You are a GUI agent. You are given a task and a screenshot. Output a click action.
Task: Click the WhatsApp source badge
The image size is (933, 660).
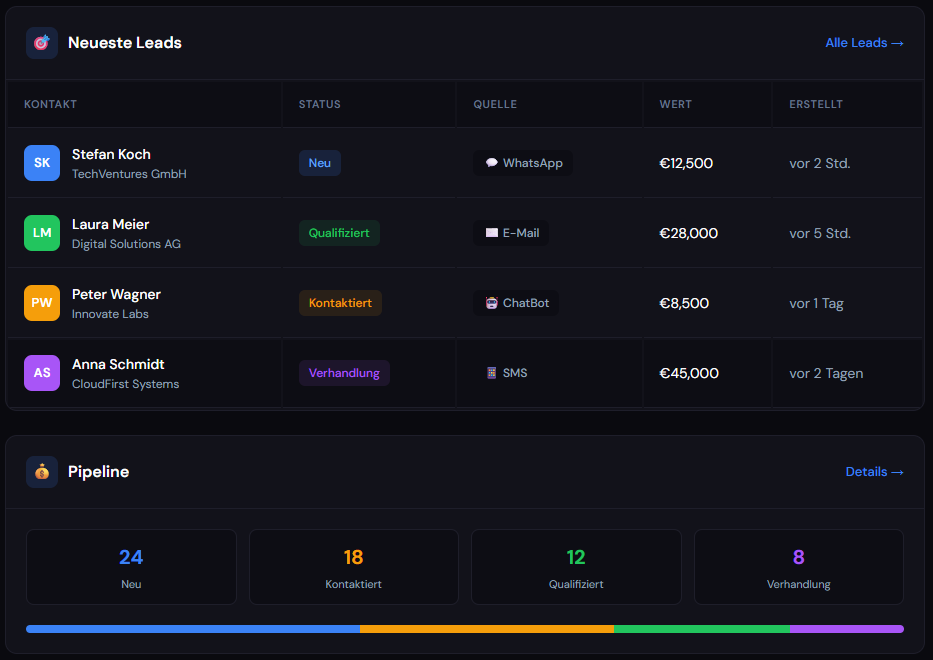click(x=523, y=163)
